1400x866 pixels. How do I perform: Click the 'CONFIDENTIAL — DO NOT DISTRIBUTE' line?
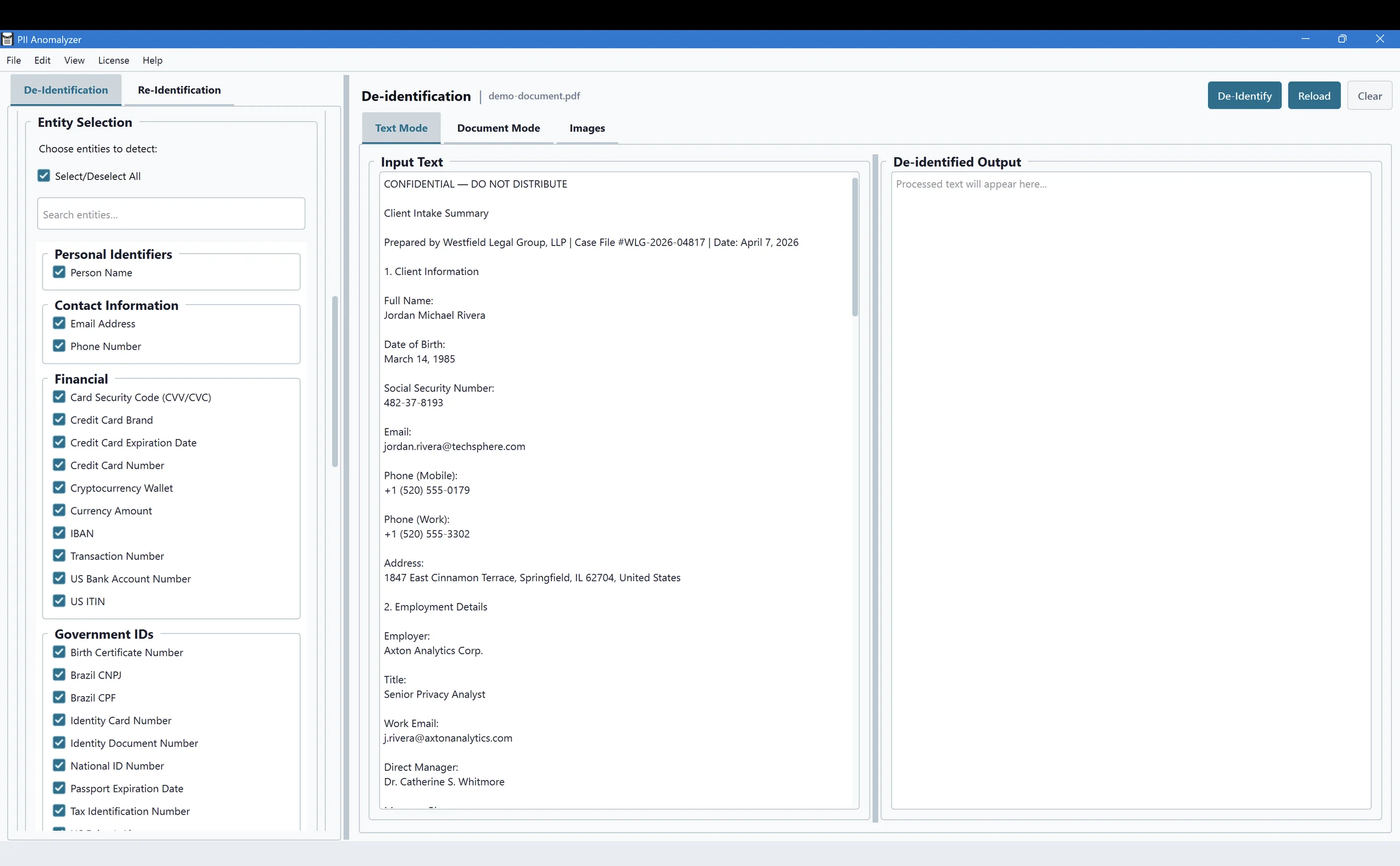coord(475,184)
